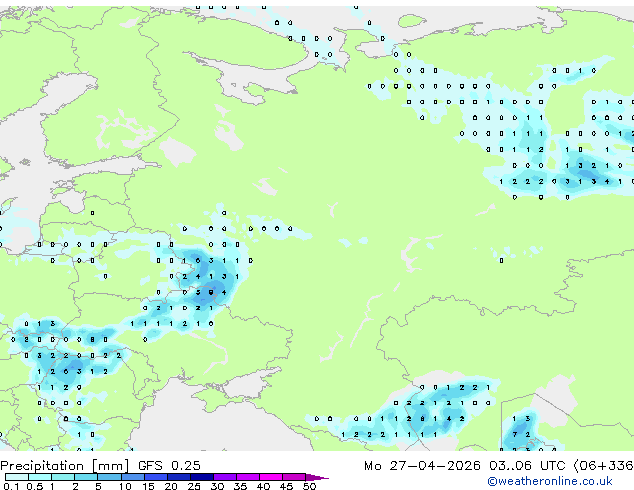Click the above-50 mm arrow tip of the legend
Viewport: 634px width, 490px height.
coord(317,477)
